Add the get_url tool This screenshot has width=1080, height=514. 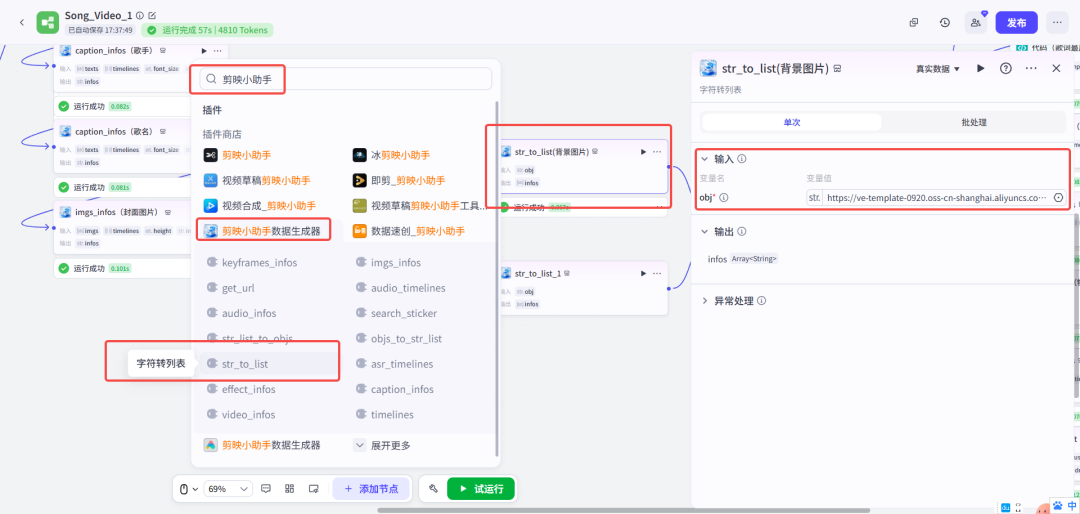tap(231, 288)
